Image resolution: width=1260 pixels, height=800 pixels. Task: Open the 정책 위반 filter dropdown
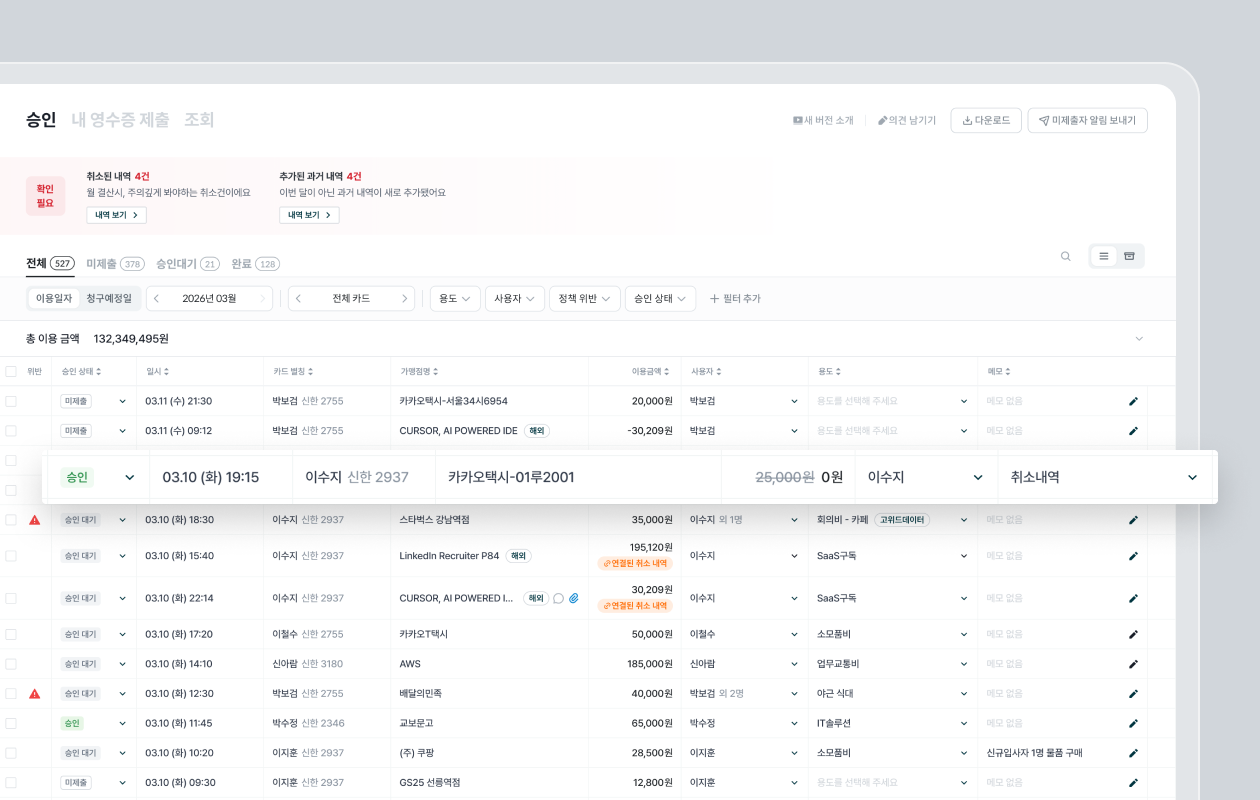tap(584, 298)
